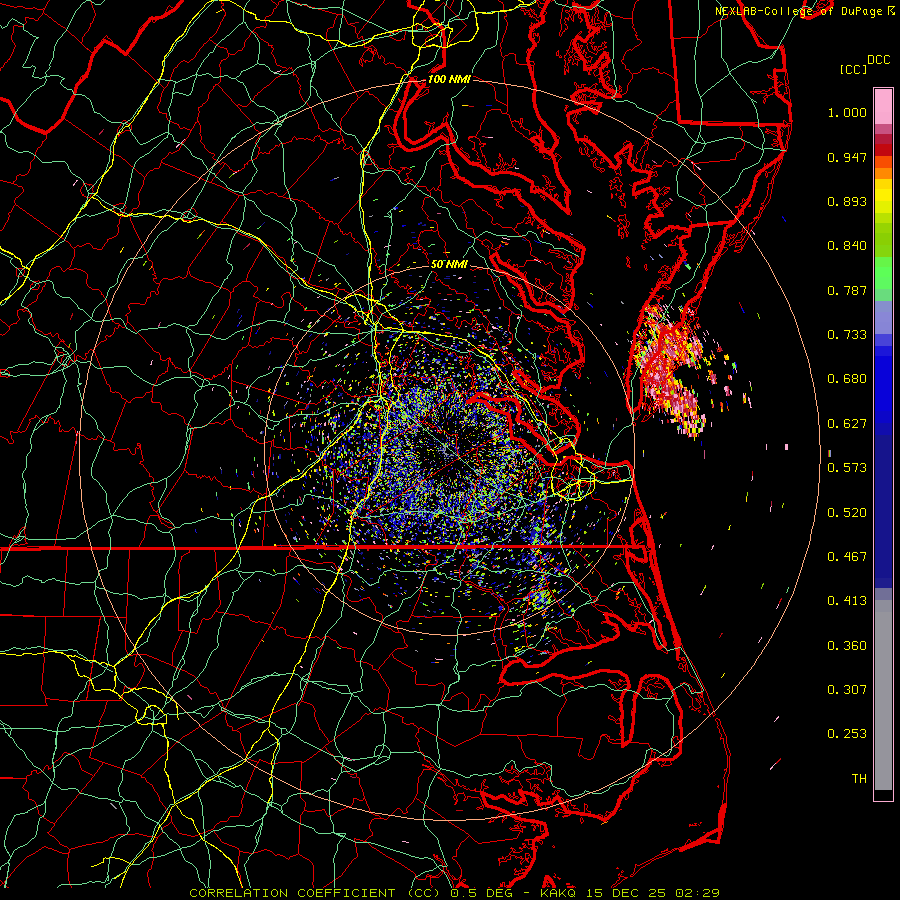This screenshot has height=900, width=900.
Task: Click the 50 NMI range ring label
Action: [x=449, y=265]
